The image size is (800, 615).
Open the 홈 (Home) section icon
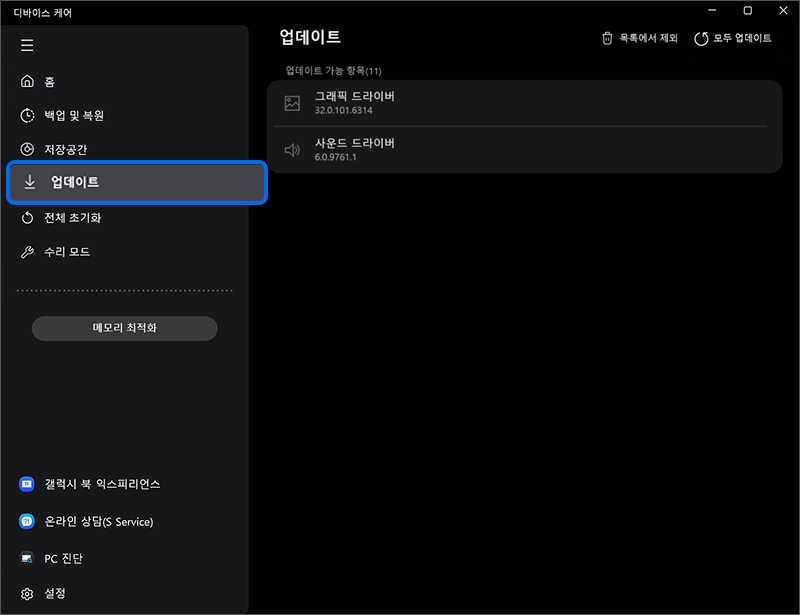27,81
